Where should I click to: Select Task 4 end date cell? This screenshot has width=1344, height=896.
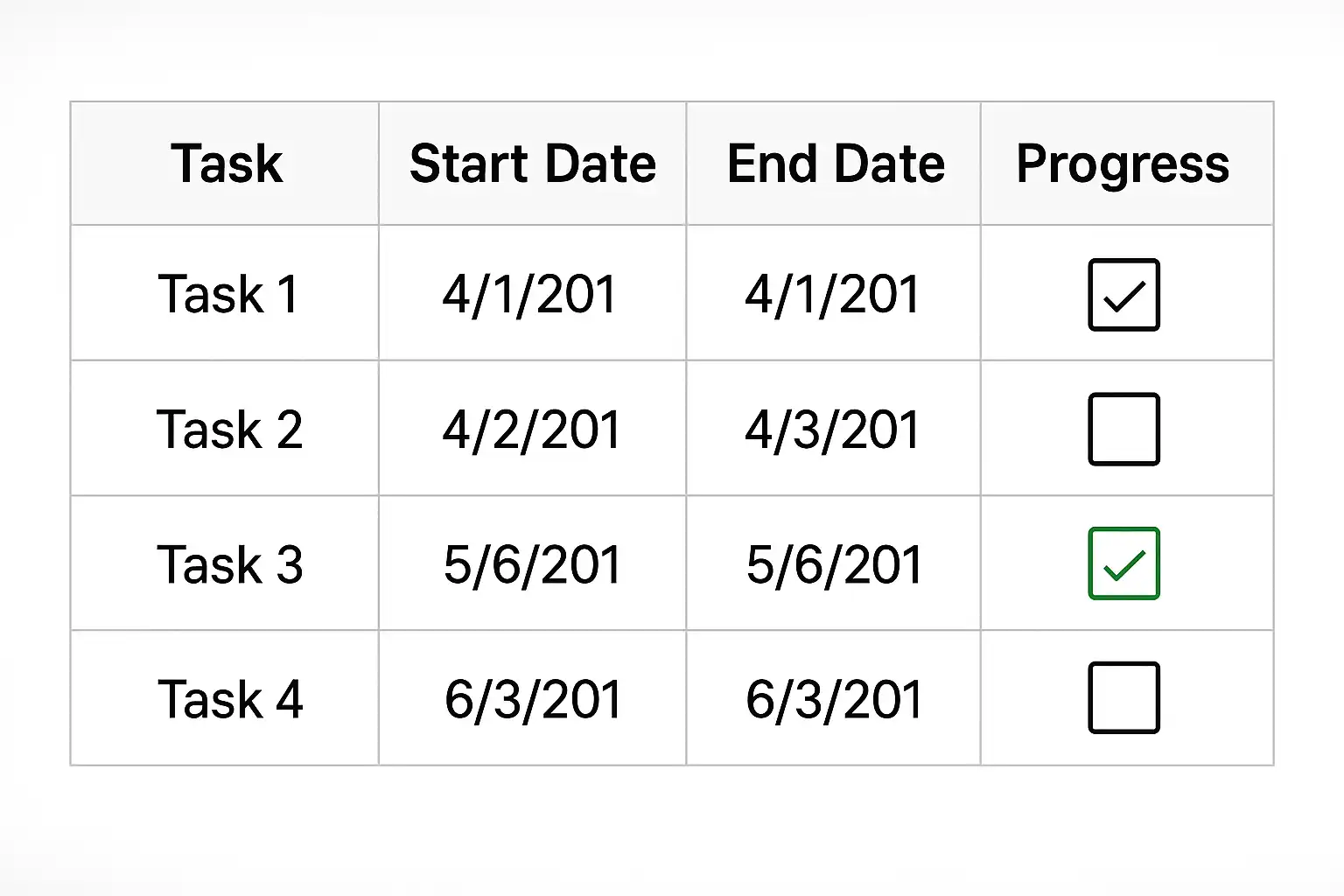834,699
